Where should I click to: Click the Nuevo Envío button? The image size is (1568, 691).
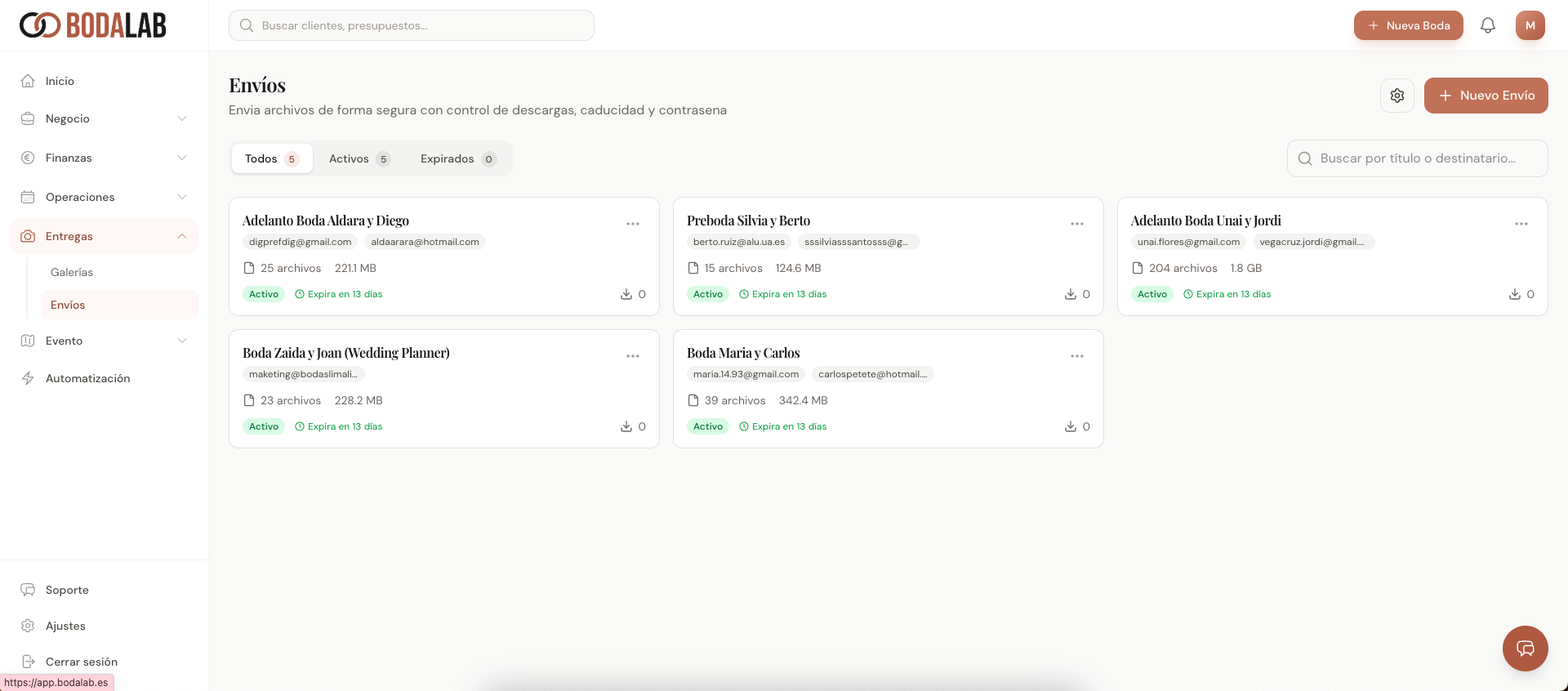coord(1486,96)
